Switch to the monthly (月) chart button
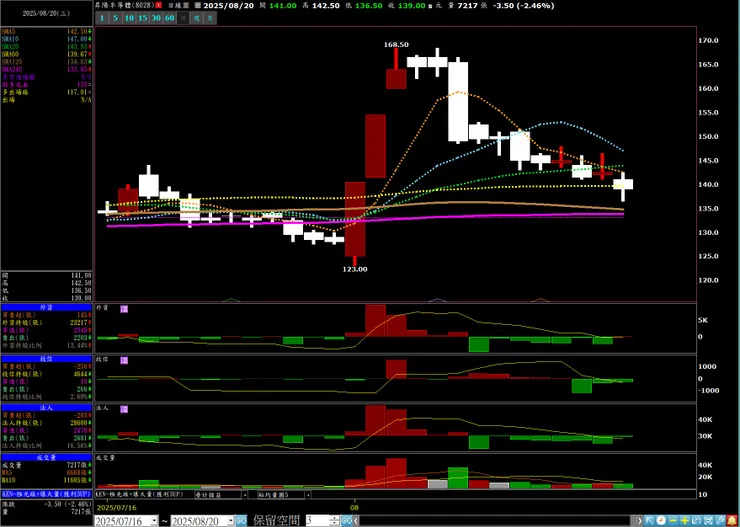Viewport: 740px width, 527px height. point(210,18)
